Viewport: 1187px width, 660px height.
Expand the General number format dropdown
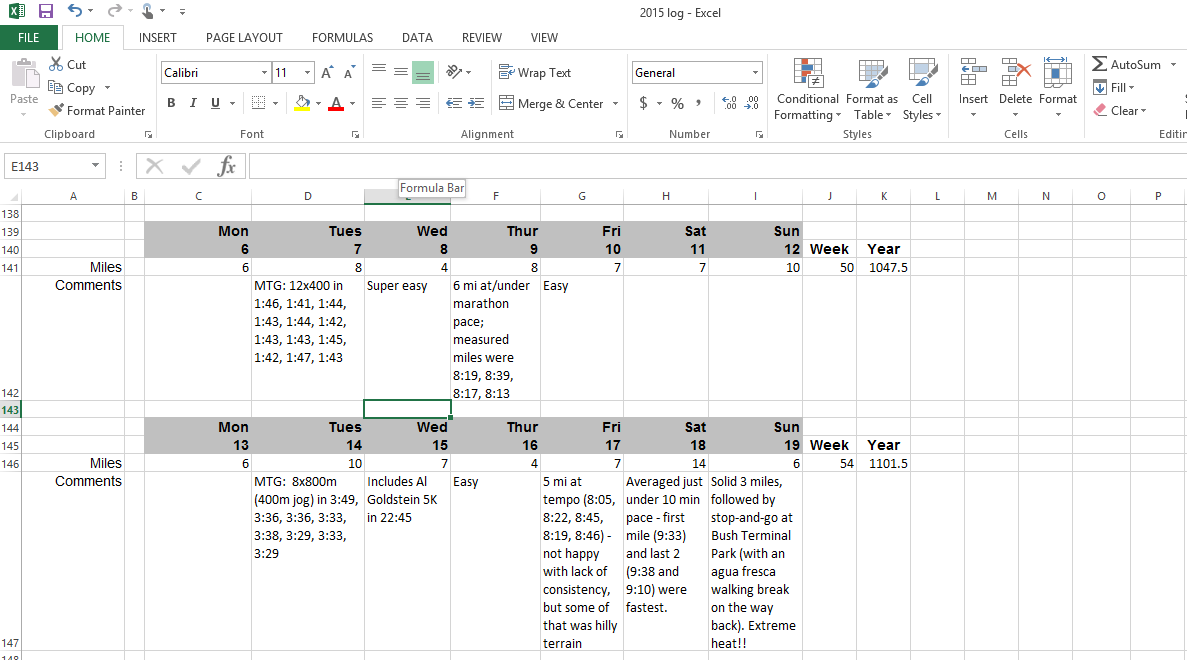click(755, 73)
